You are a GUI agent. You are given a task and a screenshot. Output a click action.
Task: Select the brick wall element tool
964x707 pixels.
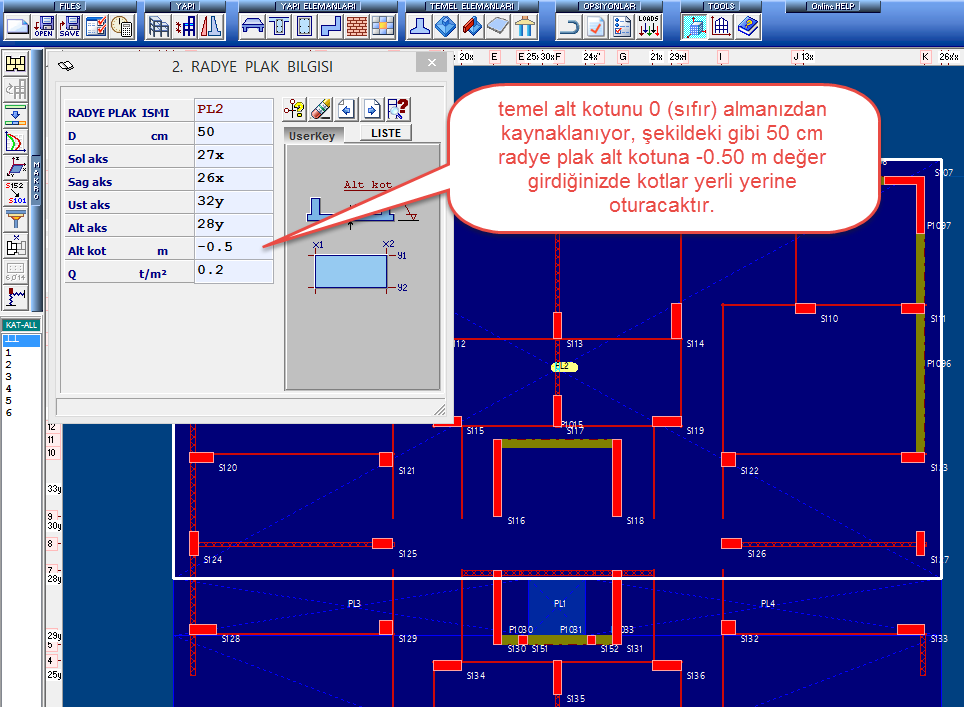[357, 26]
